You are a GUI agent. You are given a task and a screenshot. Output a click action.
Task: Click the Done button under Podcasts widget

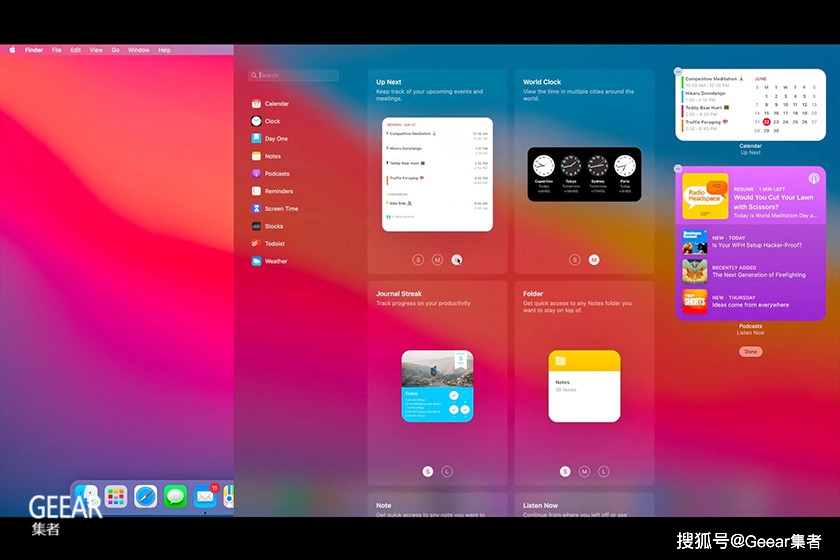click(x=750, y=352)
